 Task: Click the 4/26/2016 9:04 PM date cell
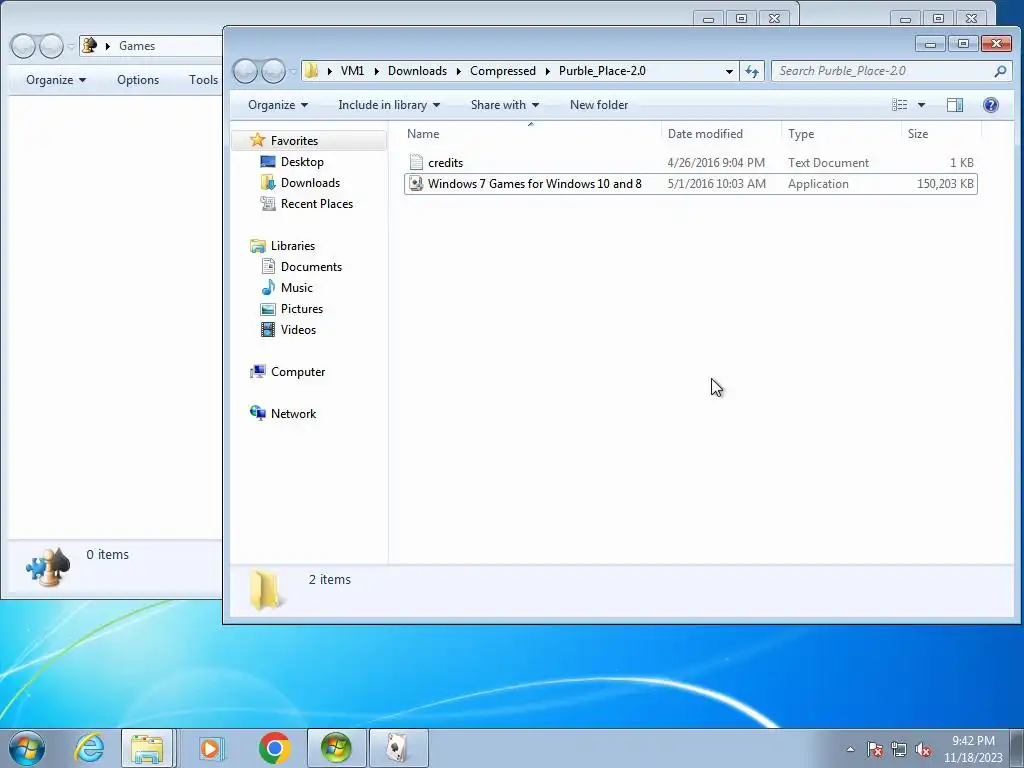coord(716,163)
